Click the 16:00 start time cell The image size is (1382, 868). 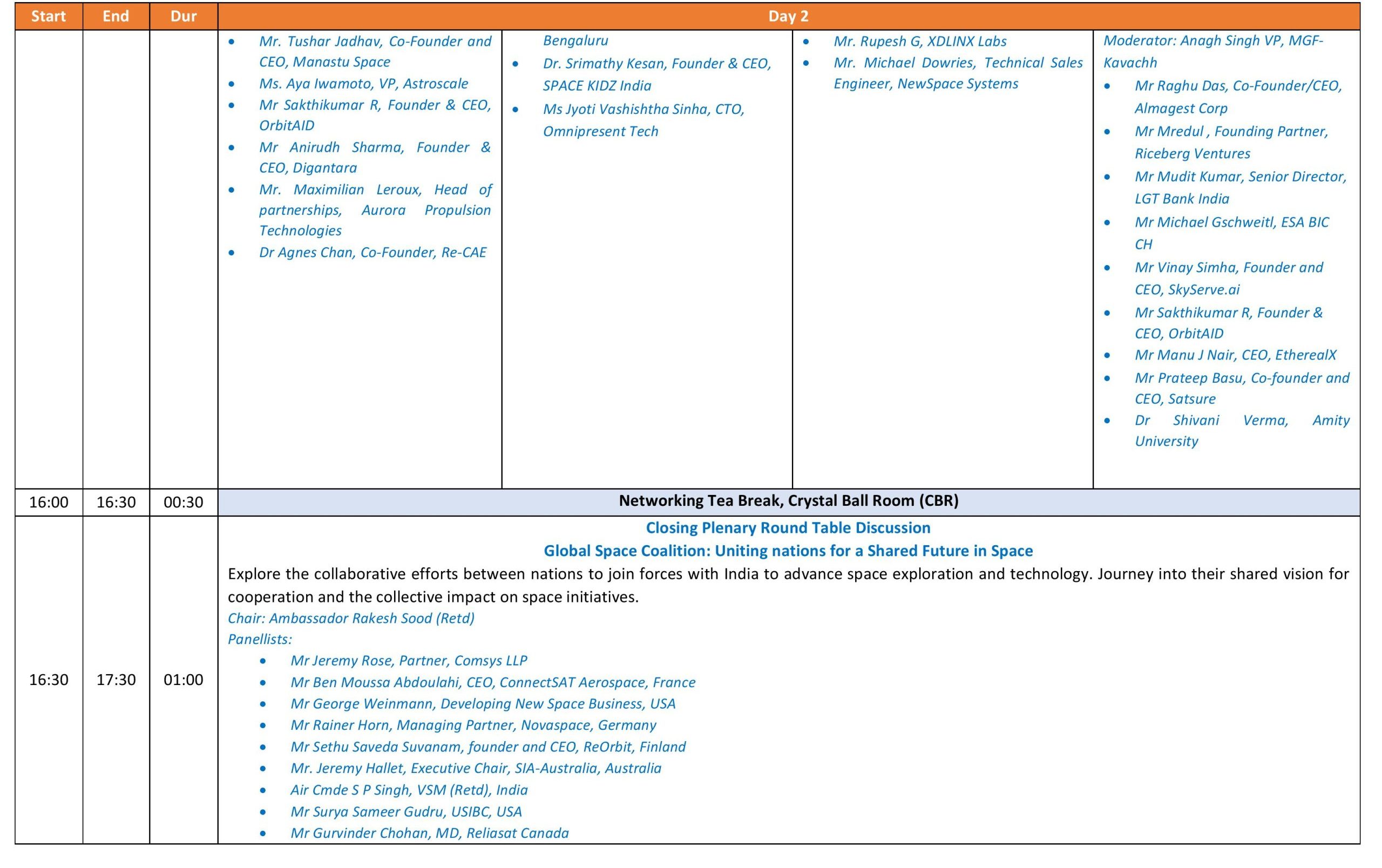48,503
